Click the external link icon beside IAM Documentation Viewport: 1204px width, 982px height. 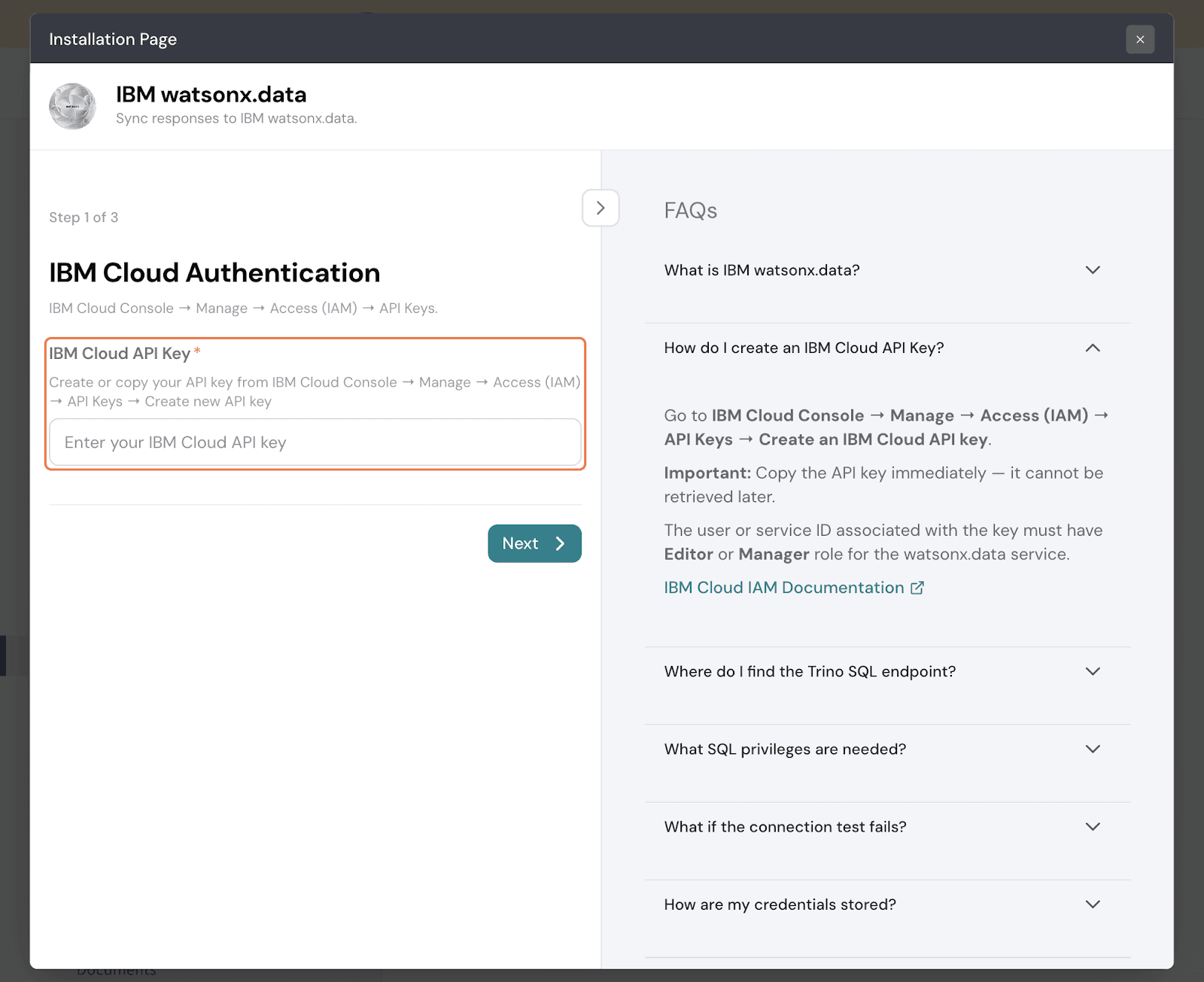(917, 588)
